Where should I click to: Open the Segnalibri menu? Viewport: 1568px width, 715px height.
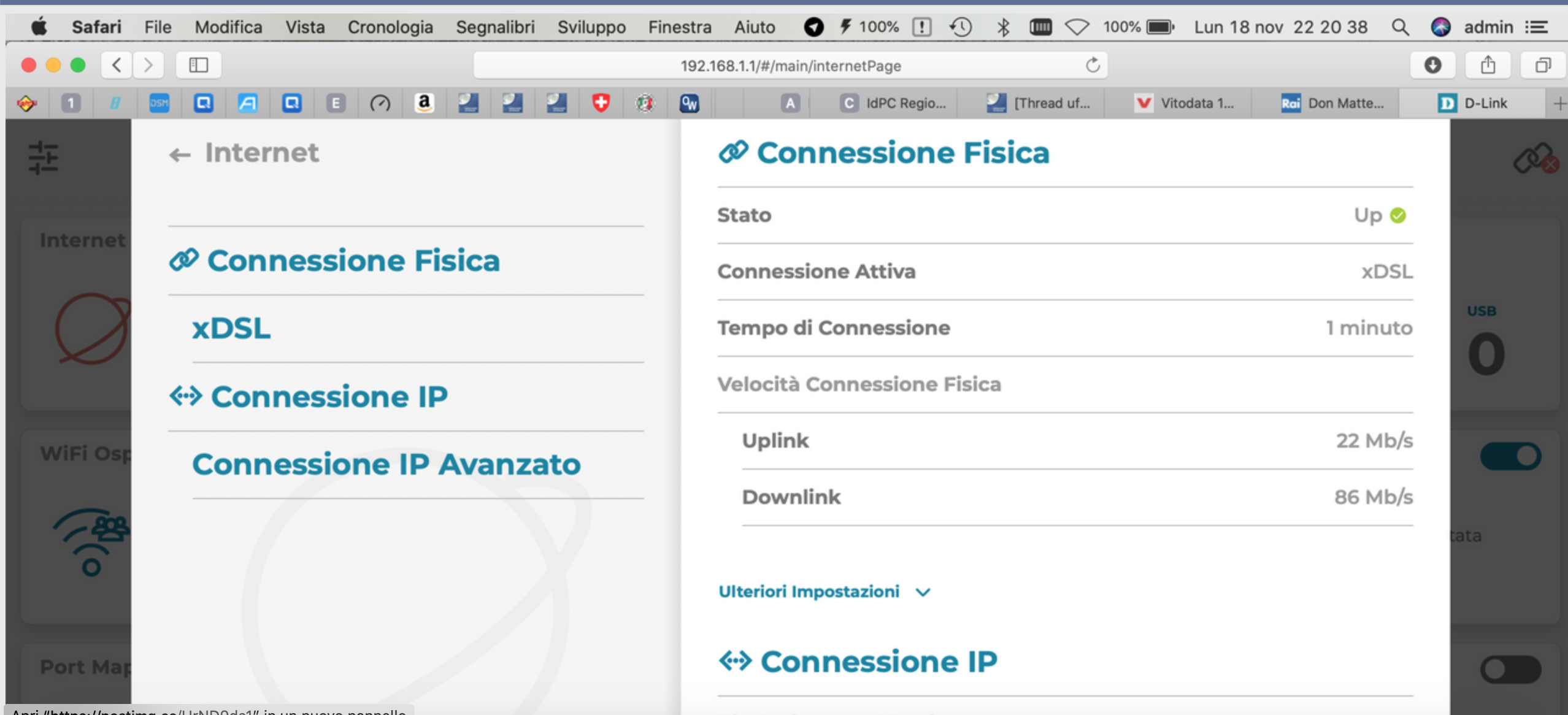point(495,27)
